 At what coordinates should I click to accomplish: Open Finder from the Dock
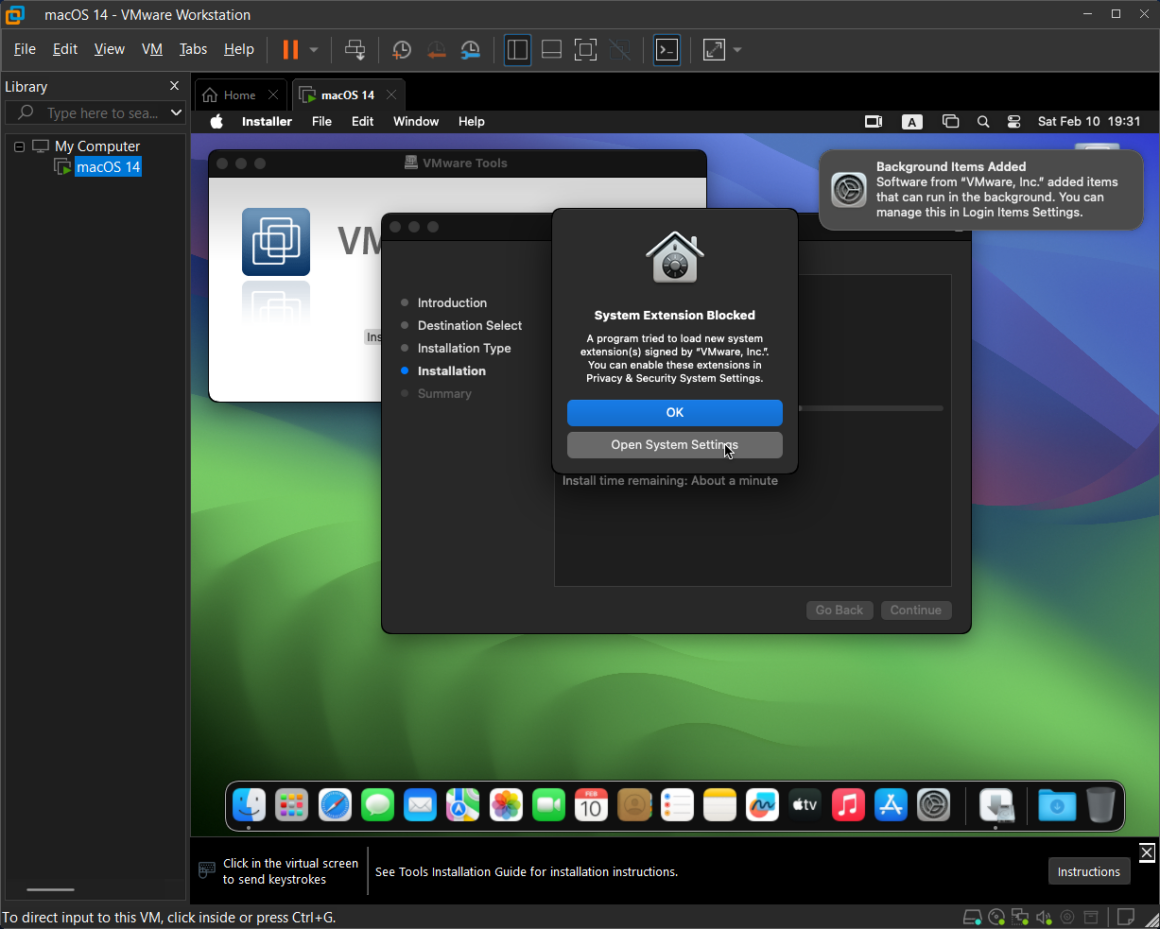(x=249, y=805)
